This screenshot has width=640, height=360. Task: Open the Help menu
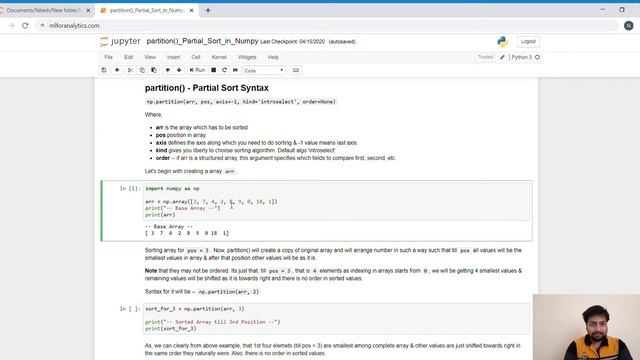(x=273, y=57)
